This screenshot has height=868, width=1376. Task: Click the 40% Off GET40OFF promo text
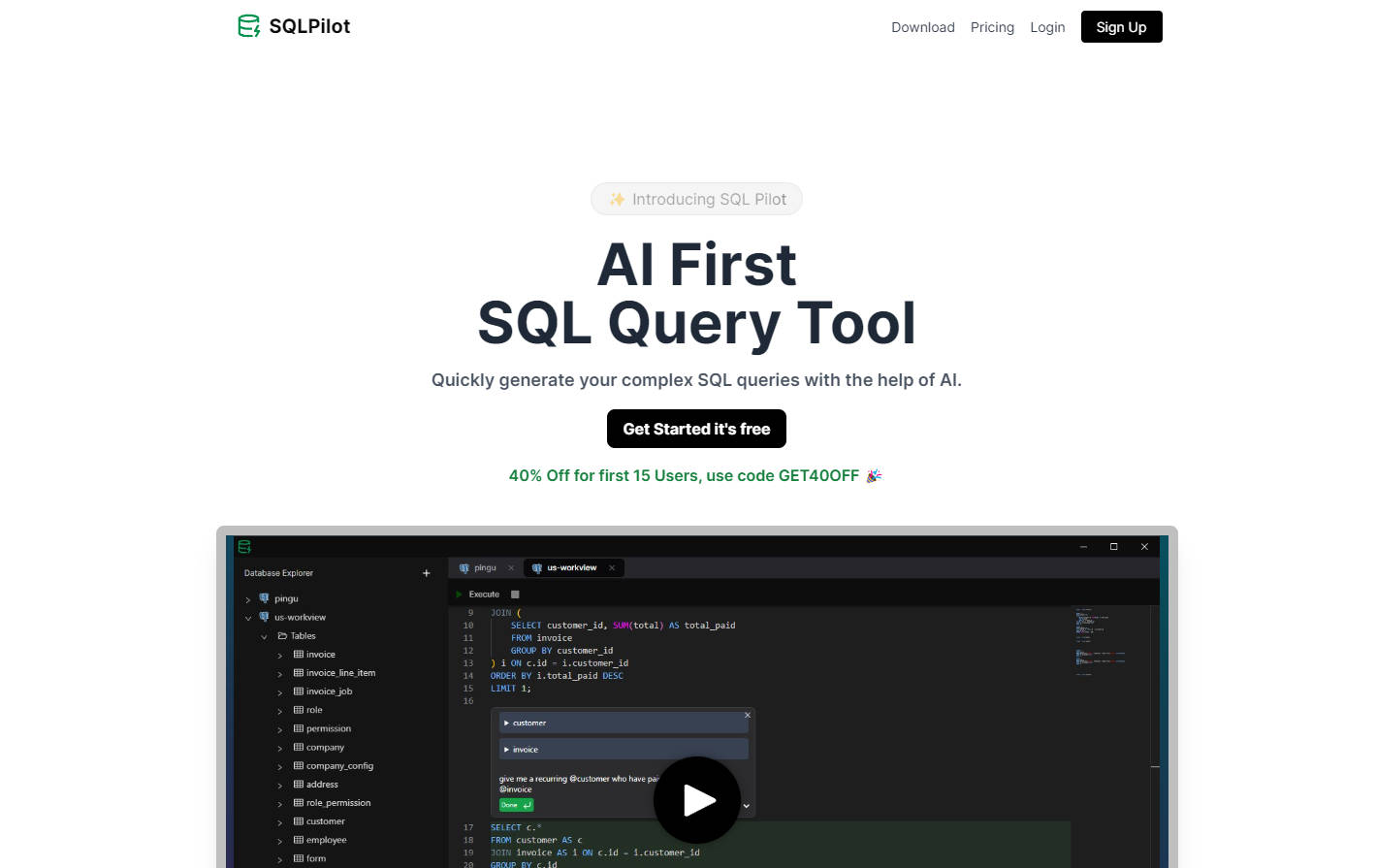[x=695, y=475]
